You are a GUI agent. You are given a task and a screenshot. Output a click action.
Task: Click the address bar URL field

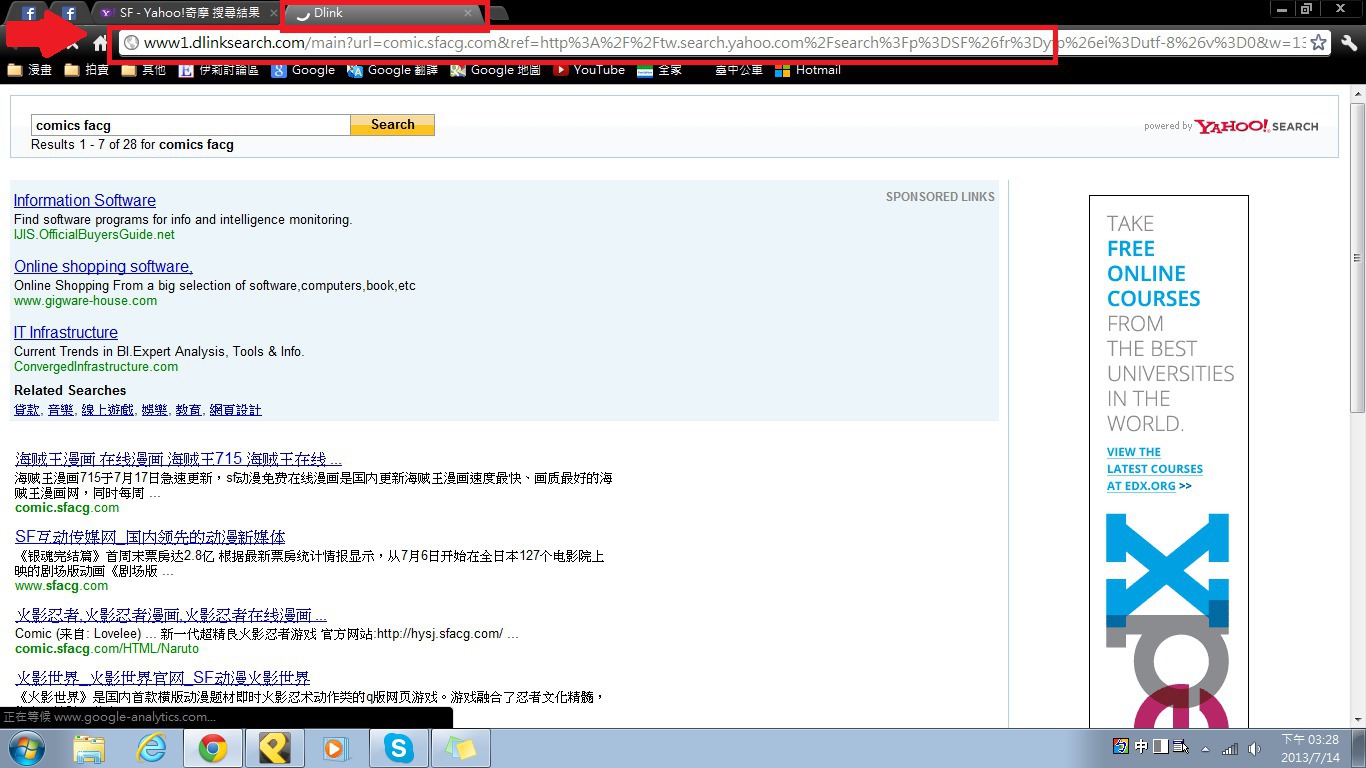[725, 43]
